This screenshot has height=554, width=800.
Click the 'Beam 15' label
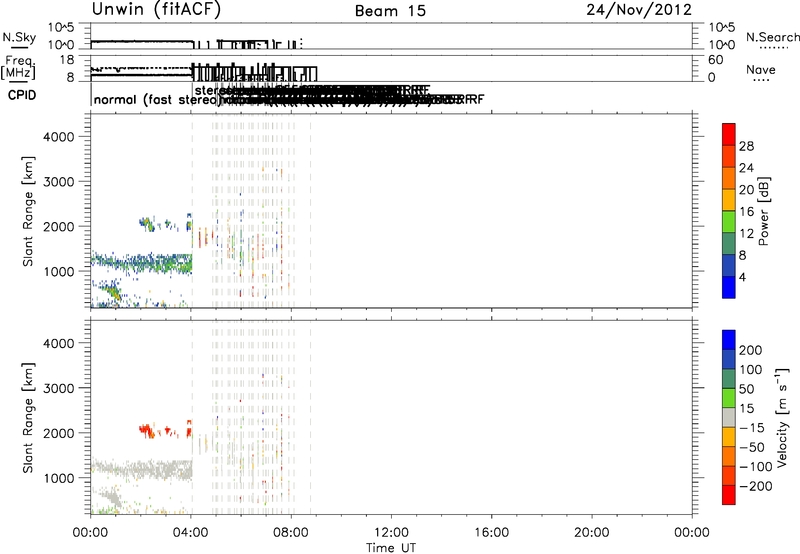(390, 11)
